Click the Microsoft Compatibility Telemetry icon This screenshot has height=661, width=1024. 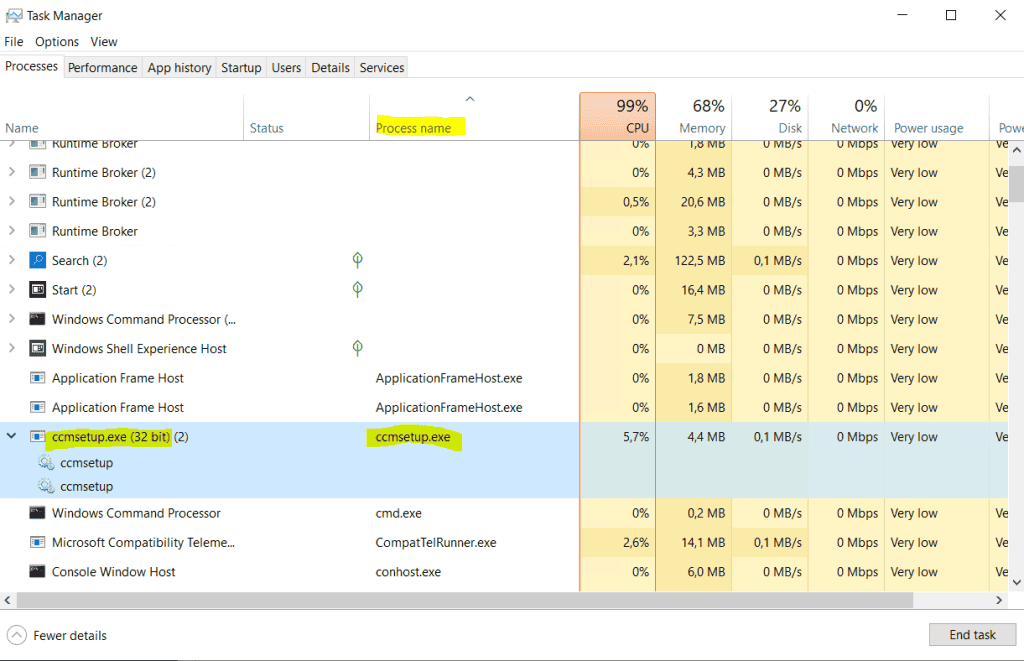tap(37, 542)
